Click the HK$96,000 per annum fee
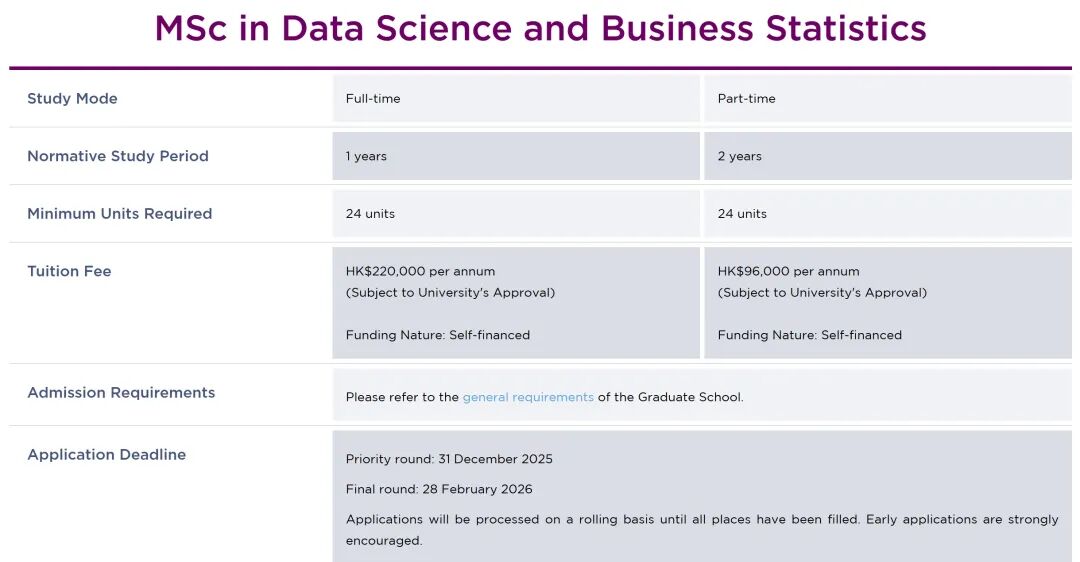The width and height of the screenshot is (1080, 562). click(788, 271)
